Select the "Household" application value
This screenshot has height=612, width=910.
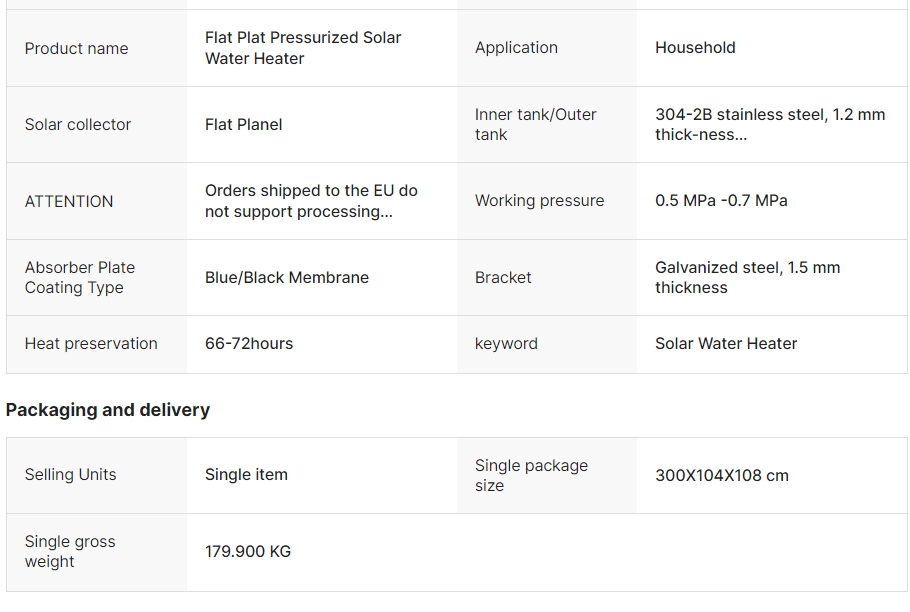tap(695, 47)
